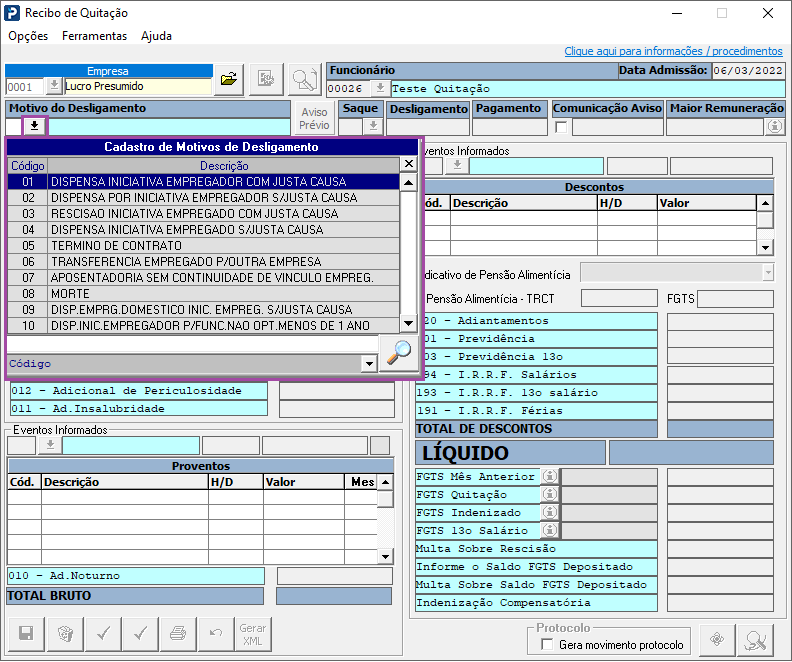
Task: Click info icon beside FGTS 13o Salário
Action: 550,530
